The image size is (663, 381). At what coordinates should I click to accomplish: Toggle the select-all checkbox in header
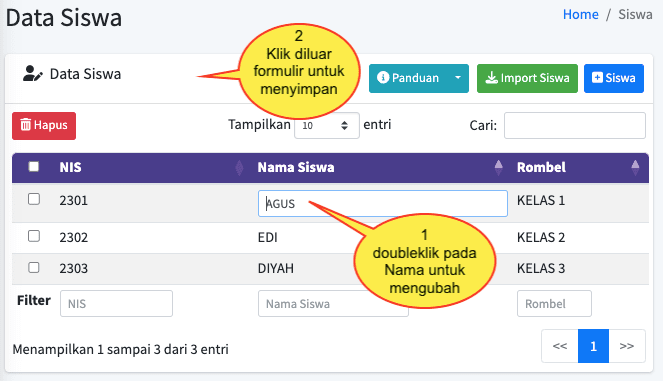click(x=34, y=167)
